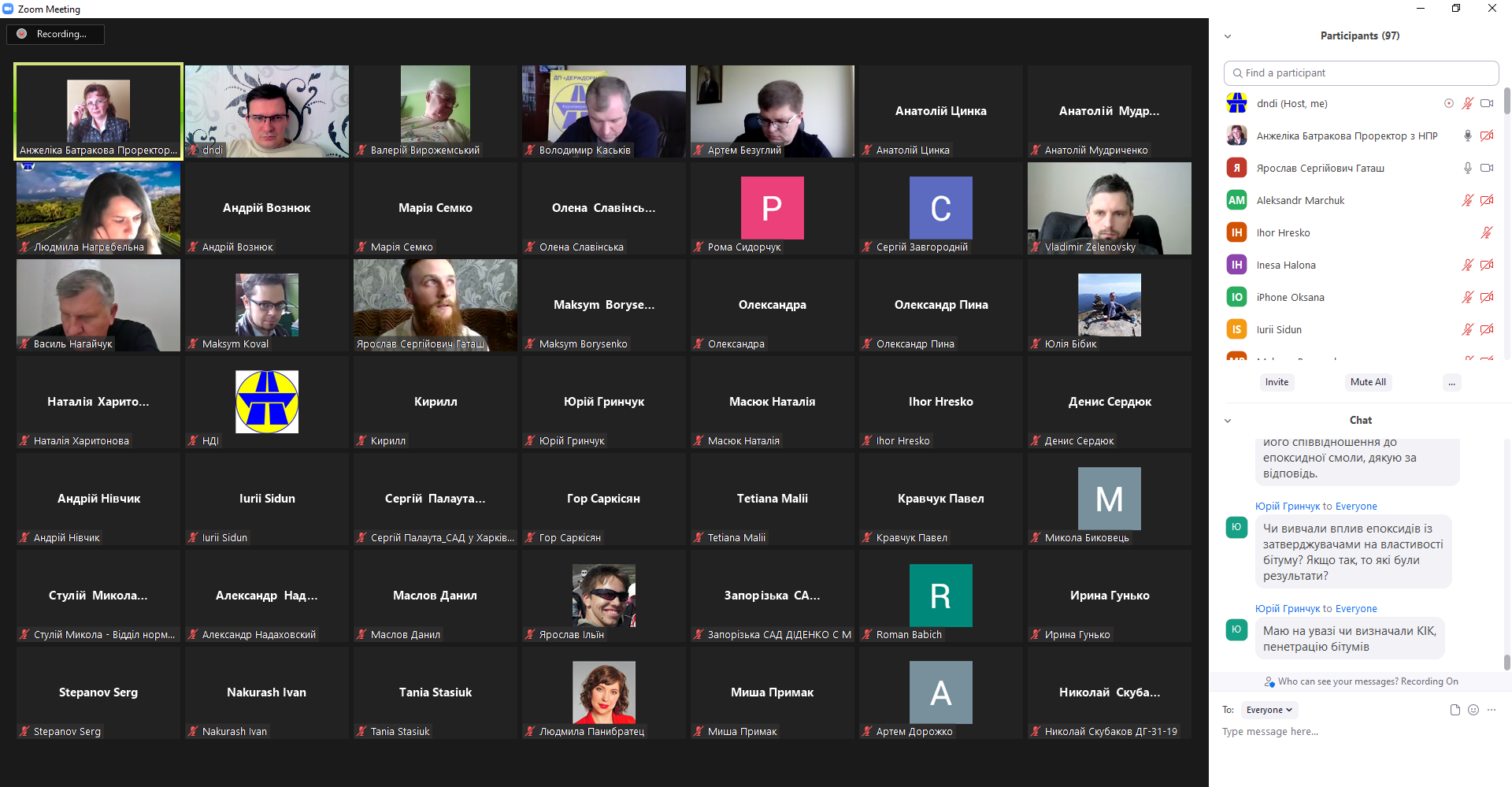This screenshot has height=787, width=1512.
Task: Collapse the Participants panel with its chevron
Action: click(1227, 36)
